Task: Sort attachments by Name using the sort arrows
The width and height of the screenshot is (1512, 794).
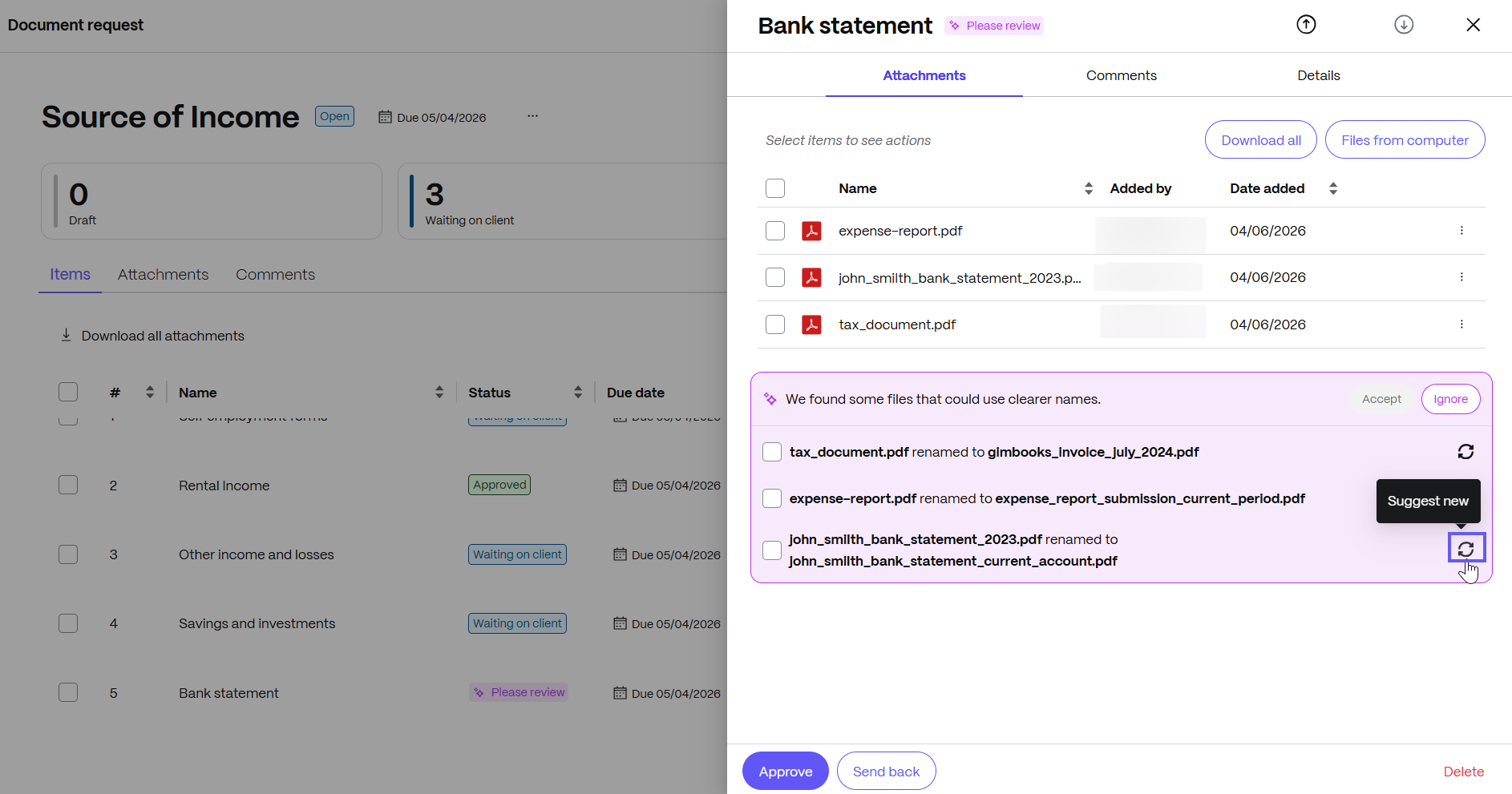Action: (x=1089, y=187)
